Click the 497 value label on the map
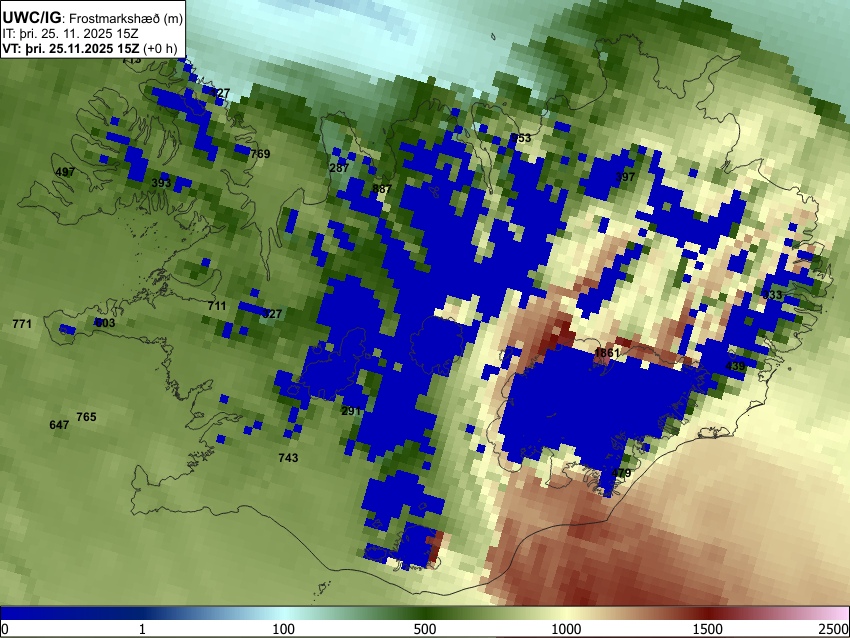Screen dimensions: 850x638 tap(65, 172)
